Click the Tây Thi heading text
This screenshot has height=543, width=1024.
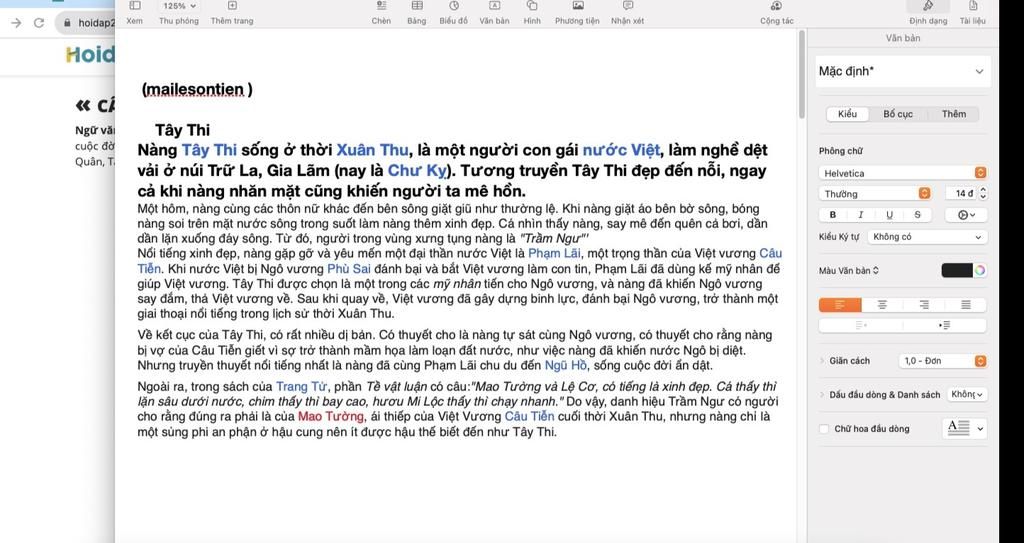182,130
